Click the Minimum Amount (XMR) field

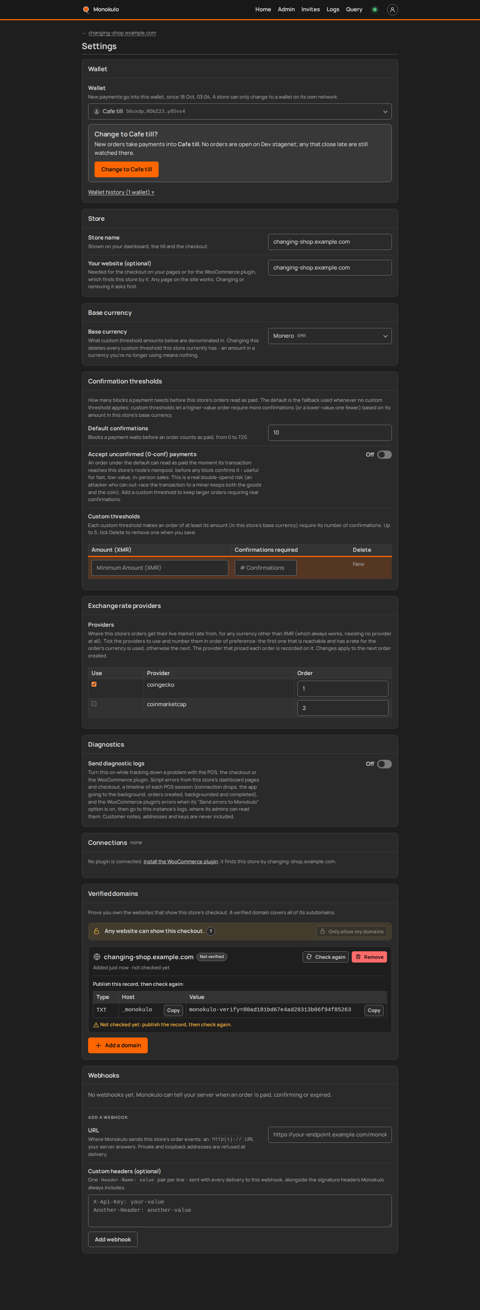pyautogui.click(x=160, y=568)
